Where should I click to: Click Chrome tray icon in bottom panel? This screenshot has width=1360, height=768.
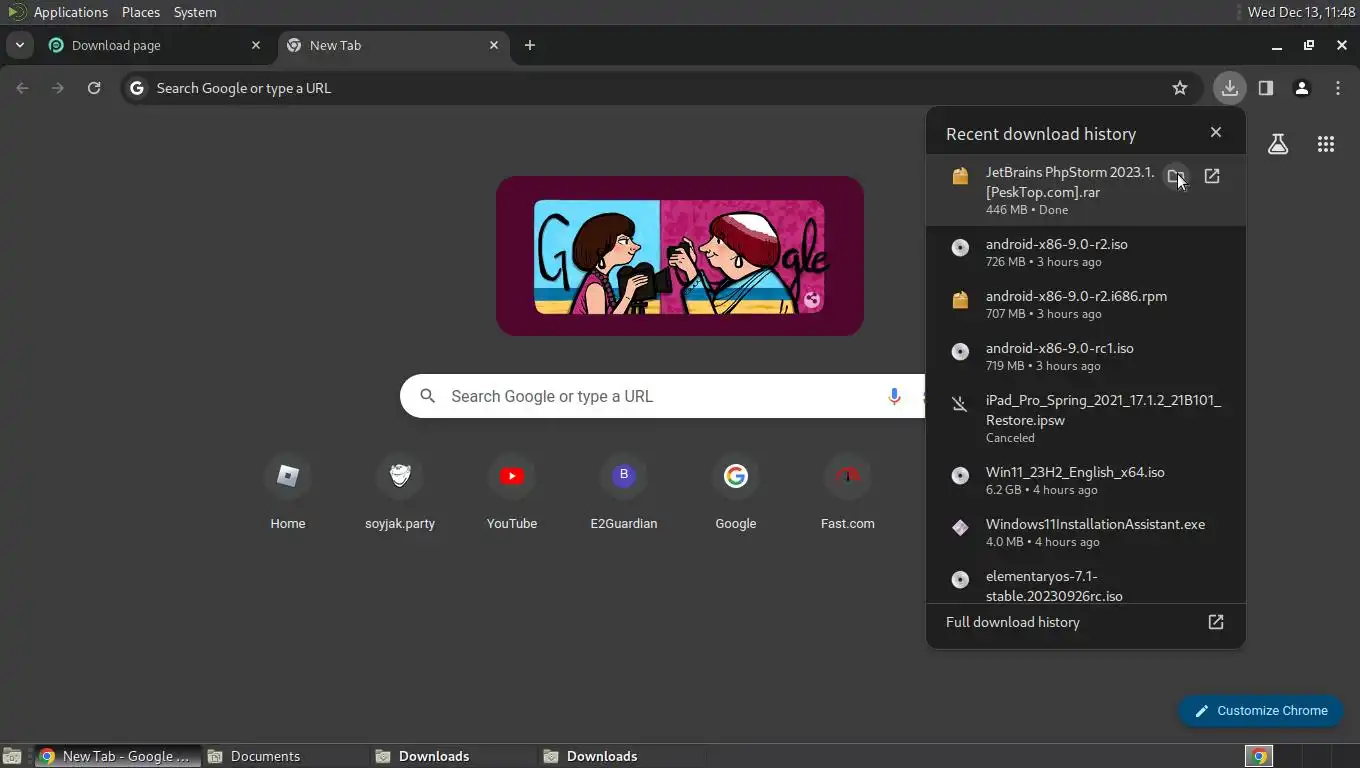(1259, 756)
